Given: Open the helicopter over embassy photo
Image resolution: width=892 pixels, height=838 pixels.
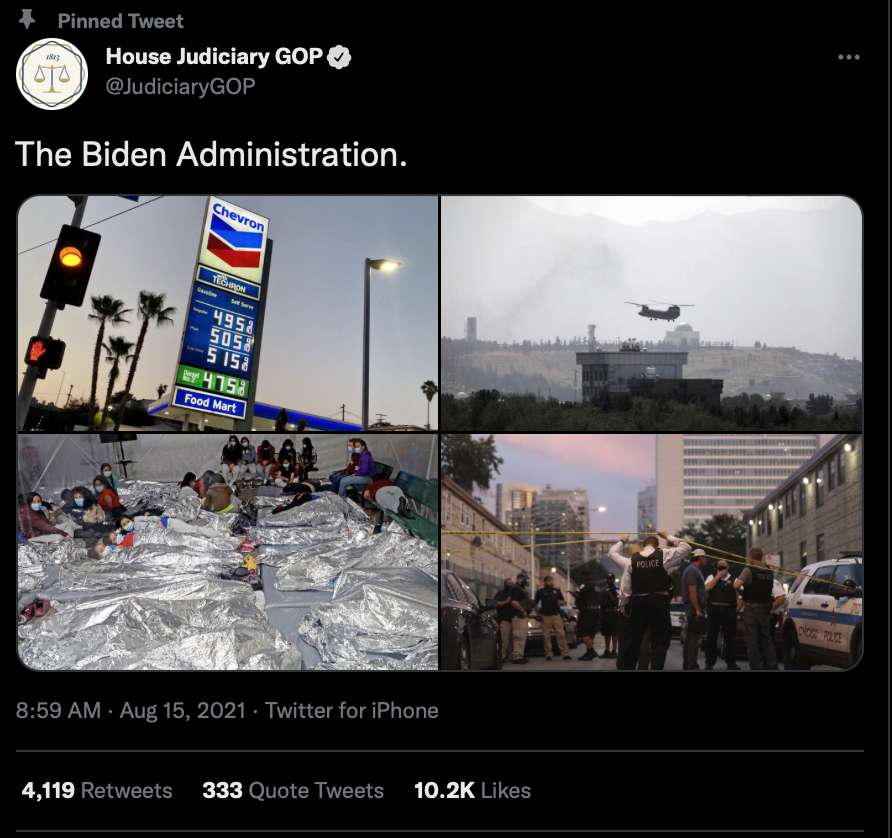Looking at the screenshot, I should point(652,313).
